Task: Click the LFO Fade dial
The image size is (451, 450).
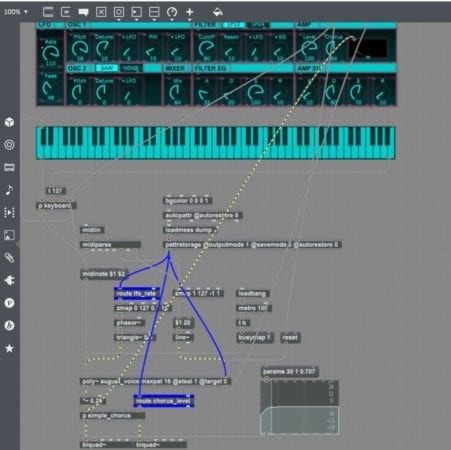Action: (x=49, y=88)
